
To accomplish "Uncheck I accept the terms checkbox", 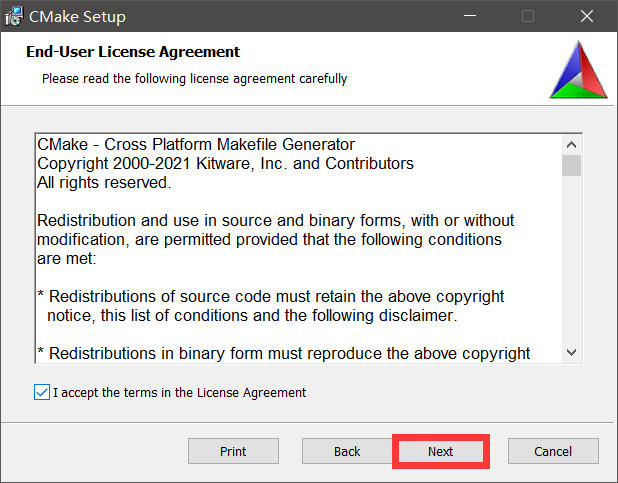I will tap(42, 392).
